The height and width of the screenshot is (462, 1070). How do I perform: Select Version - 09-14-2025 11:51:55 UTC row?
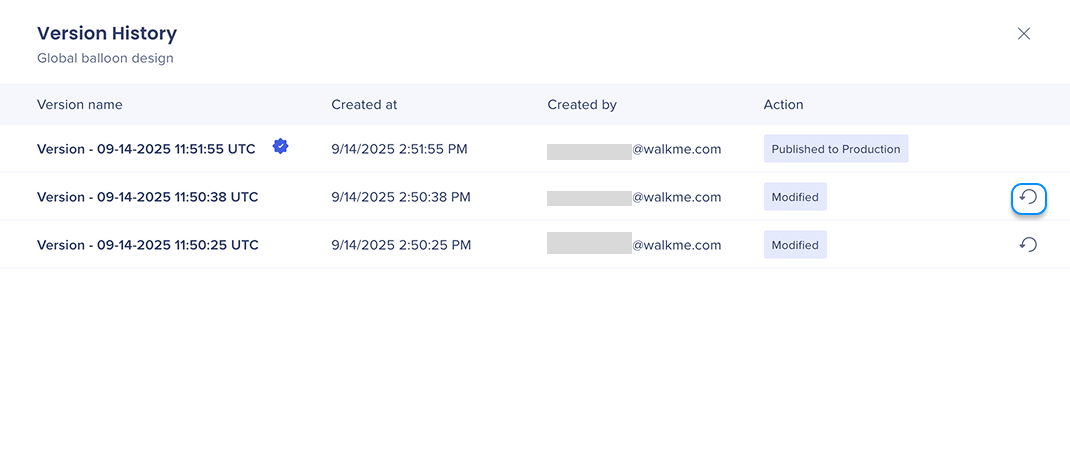pyautogui.click(x=146, y=149)
